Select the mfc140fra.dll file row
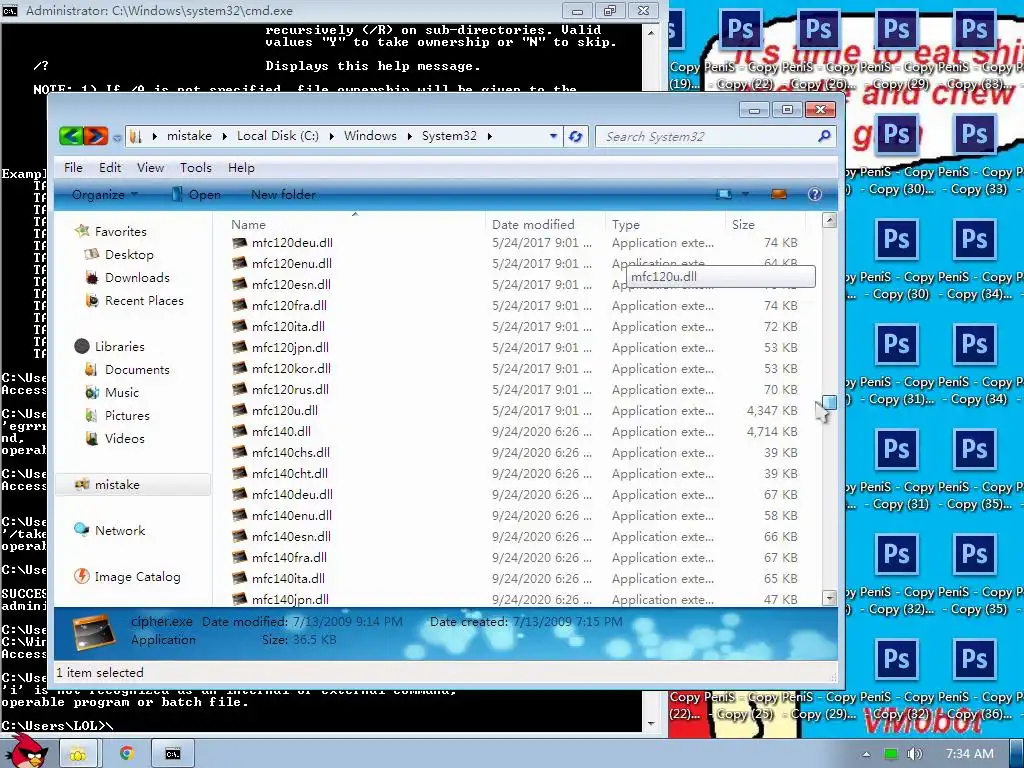Image resolution: width=1024 pixels, height=768 pixels. pyautogui.click(x=516, y=557)
